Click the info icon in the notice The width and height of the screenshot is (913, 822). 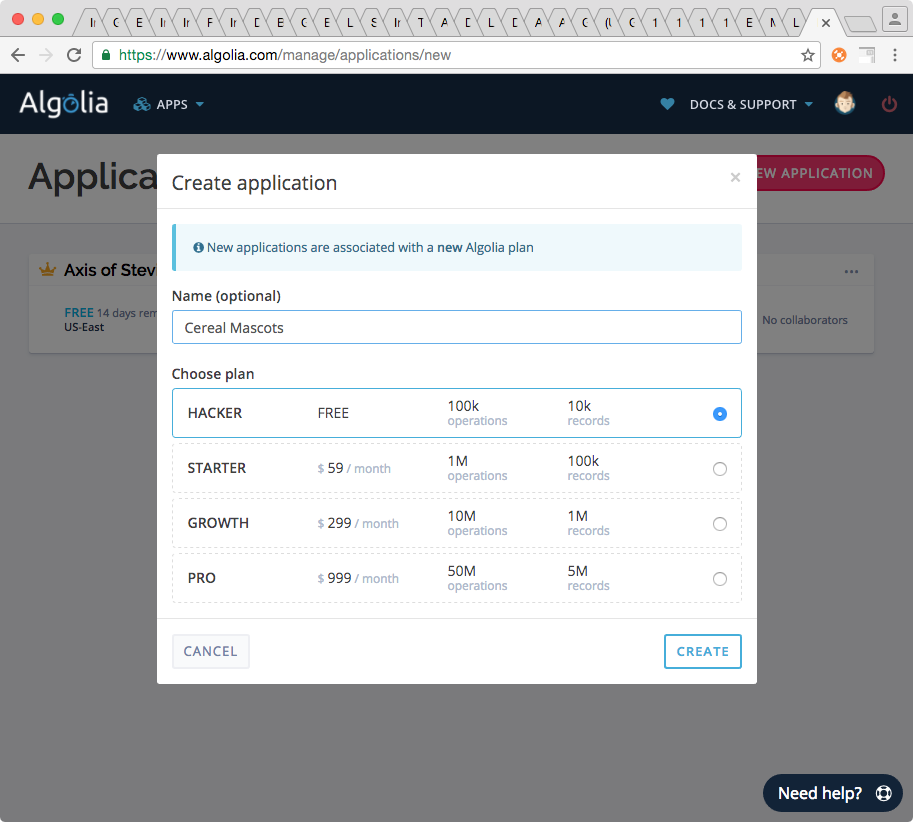coord(199,247)
